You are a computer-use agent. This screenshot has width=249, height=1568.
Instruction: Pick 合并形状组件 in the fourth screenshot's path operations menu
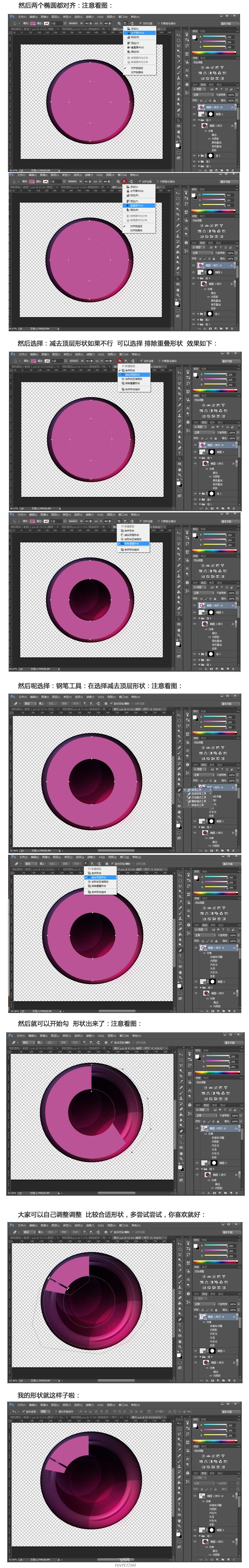[134, 550]
